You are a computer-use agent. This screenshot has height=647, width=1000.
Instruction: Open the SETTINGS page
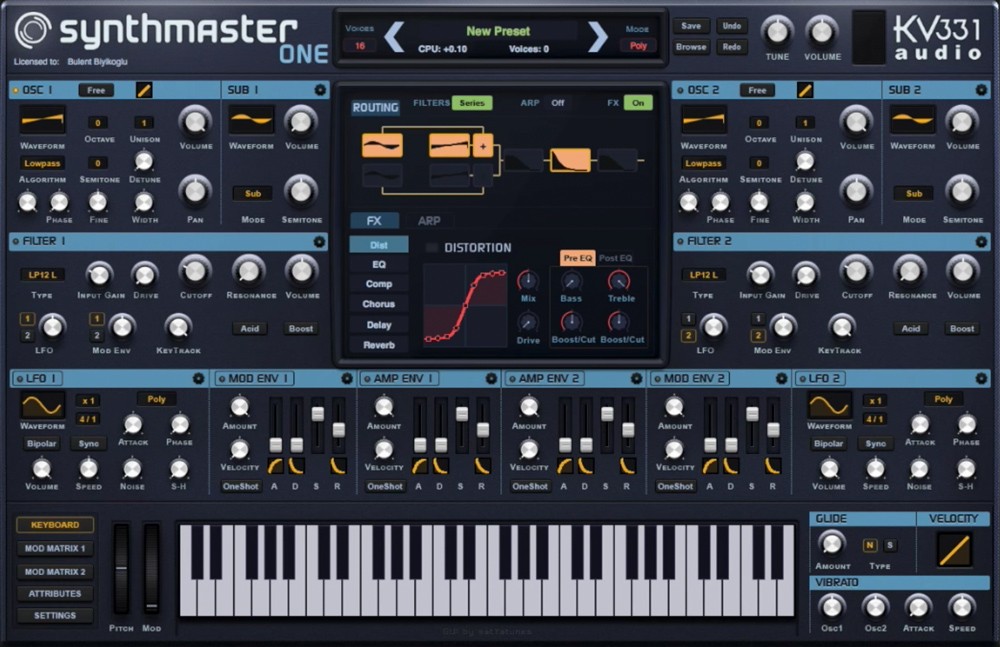click(55, 616)
